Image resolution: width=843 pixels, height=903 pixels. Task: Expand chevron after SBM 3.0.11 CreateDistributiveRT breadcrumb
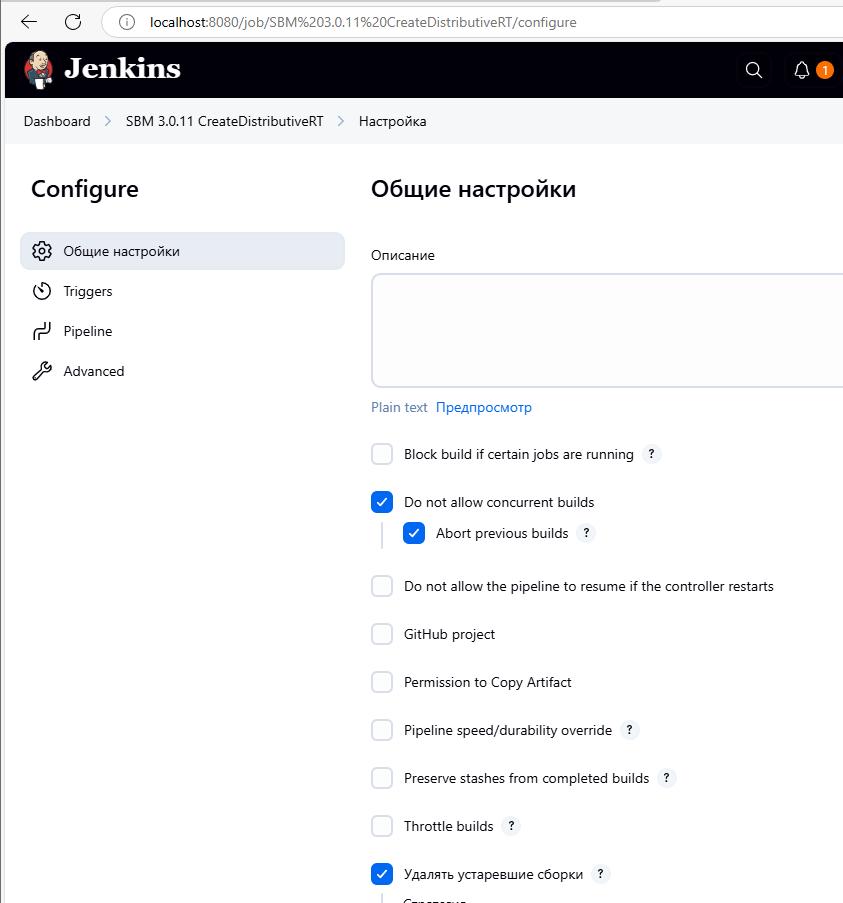341,121
